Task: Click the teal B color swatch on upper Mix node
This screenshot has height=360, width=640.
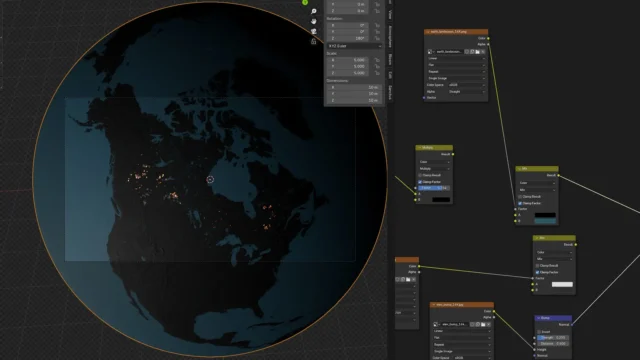Action: tap(545, 221)
